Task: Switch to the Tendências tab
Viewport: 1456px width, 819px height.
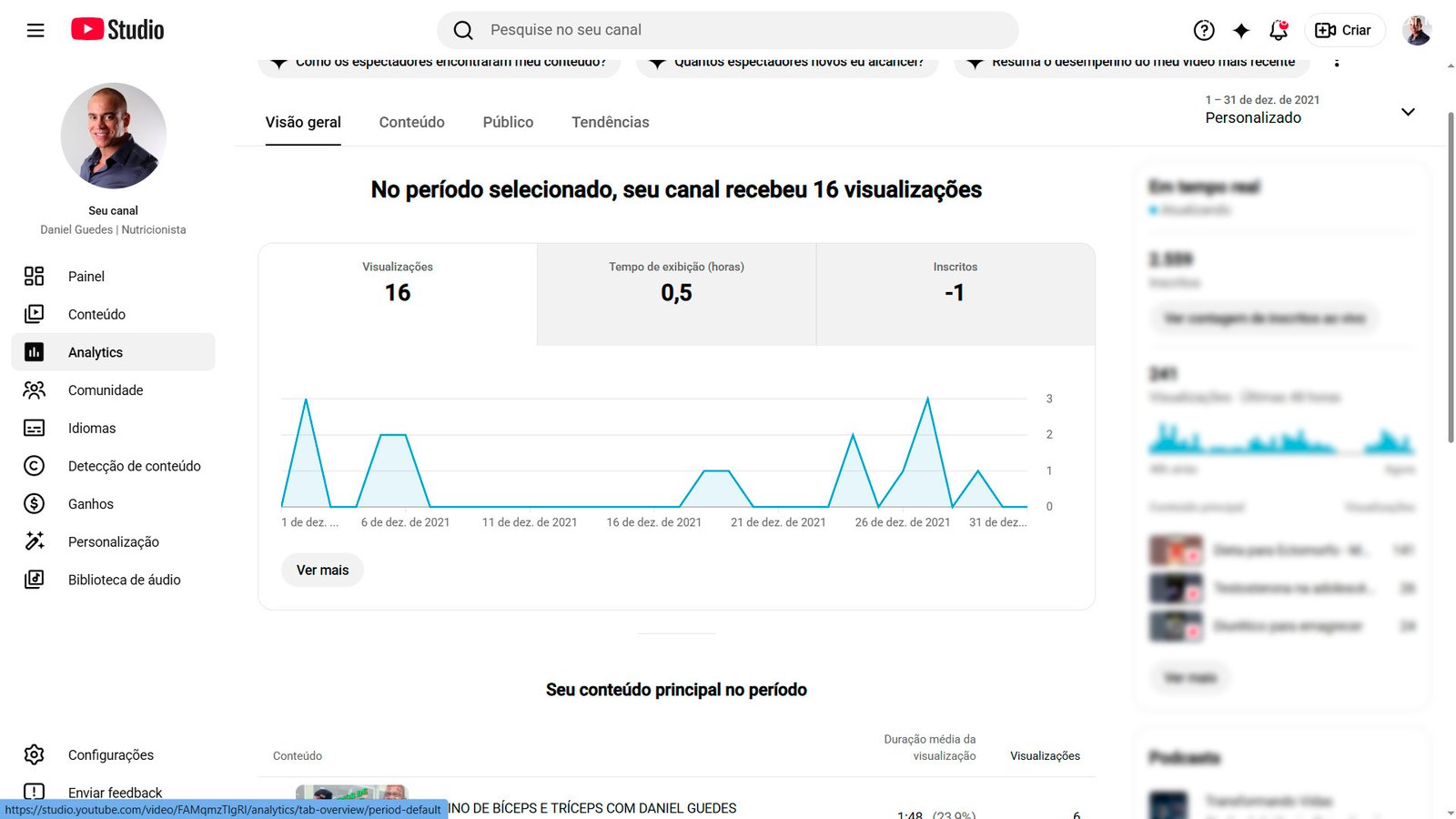Action: pyautogui.click(x=610, y=123)
